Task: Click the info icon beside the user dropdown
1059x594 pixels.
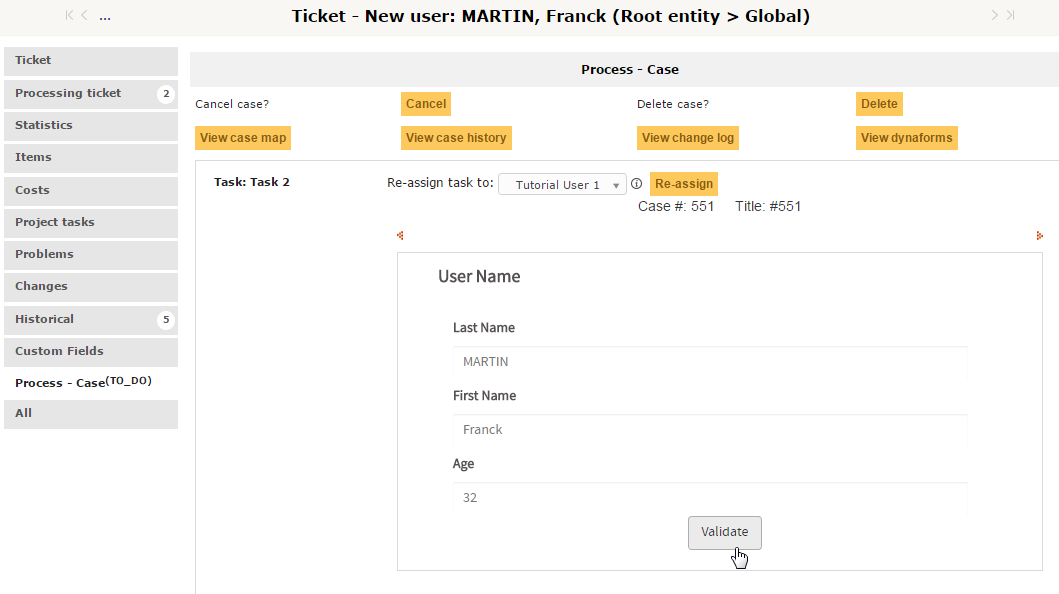Action: coord(636,184)
